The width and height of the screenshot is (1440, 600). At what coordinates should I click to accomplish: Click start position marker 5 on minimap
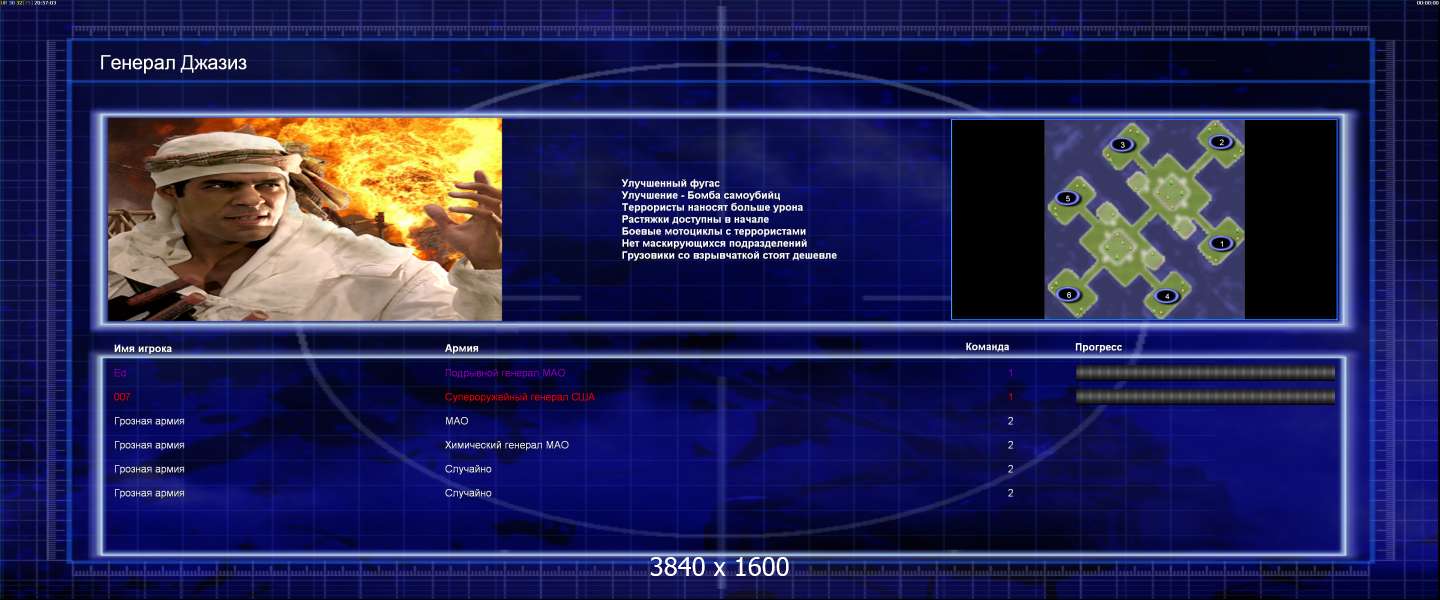point(1067,199)
